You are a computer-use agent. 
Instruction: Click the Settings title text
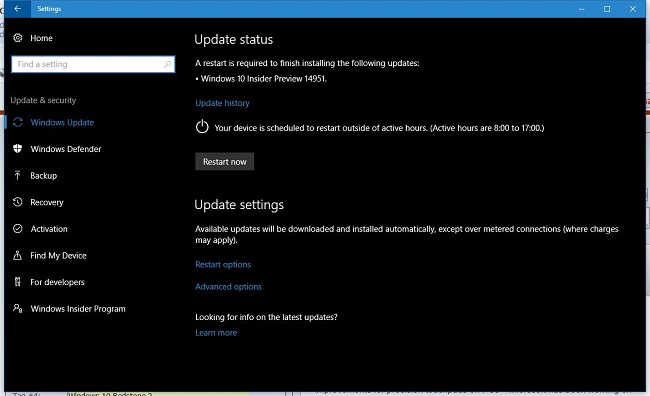click(49, 9)
